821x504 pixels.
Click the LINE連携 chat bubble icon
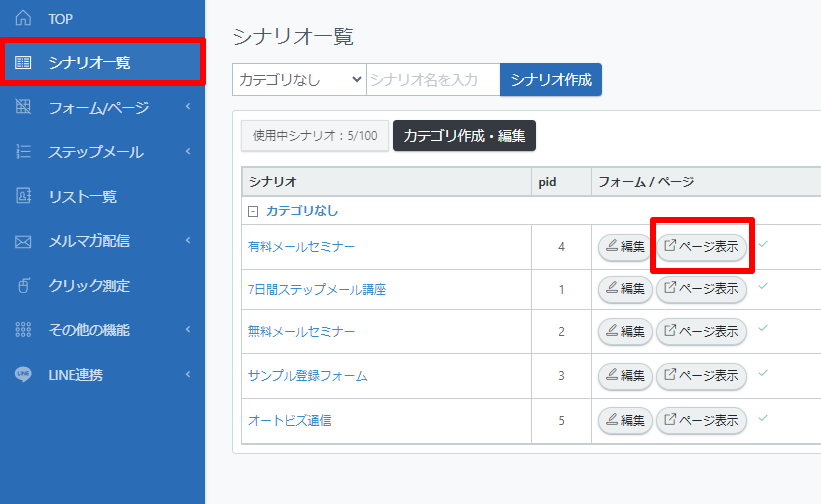click(x=24, y=374)
